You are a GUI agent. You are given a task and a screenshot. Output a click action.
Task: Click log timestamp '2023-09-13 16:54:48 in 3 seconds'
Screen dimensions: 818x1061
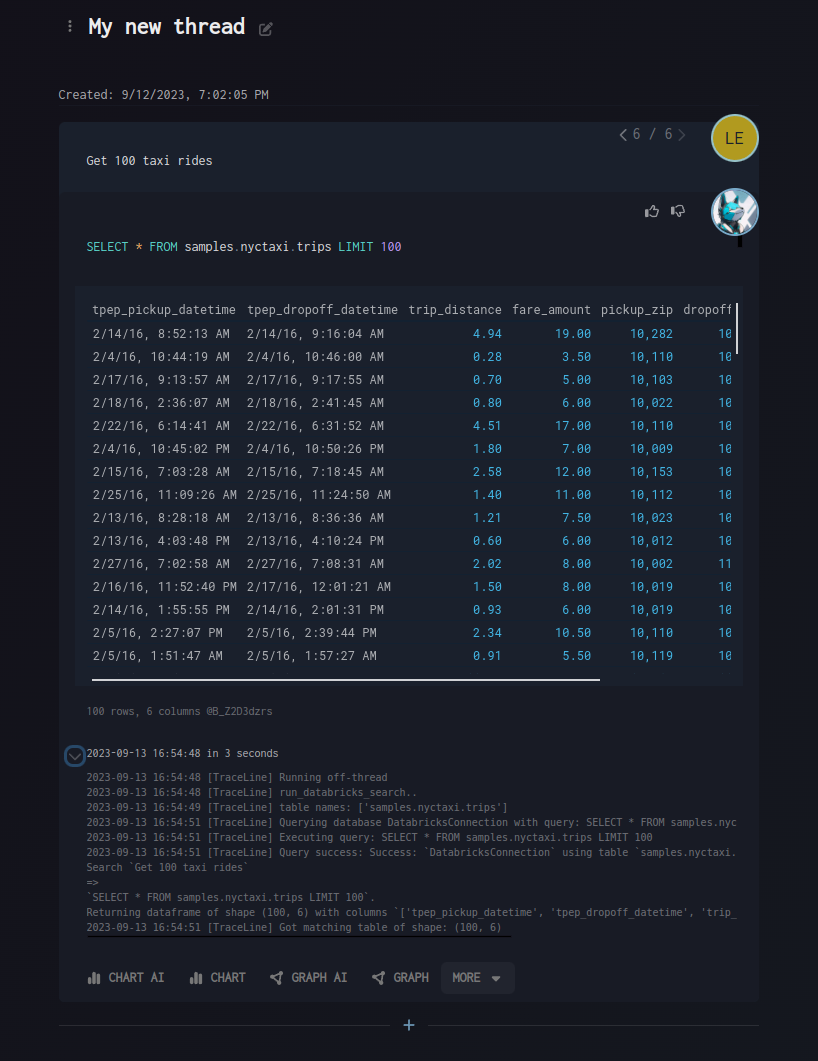(x=183, y=753)
